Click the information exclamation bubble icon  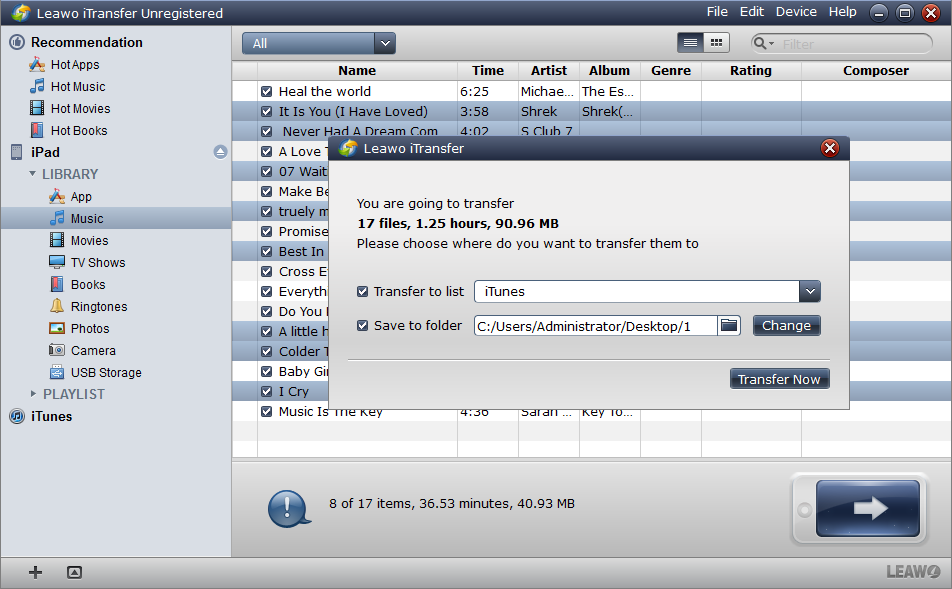click(288, 508)
